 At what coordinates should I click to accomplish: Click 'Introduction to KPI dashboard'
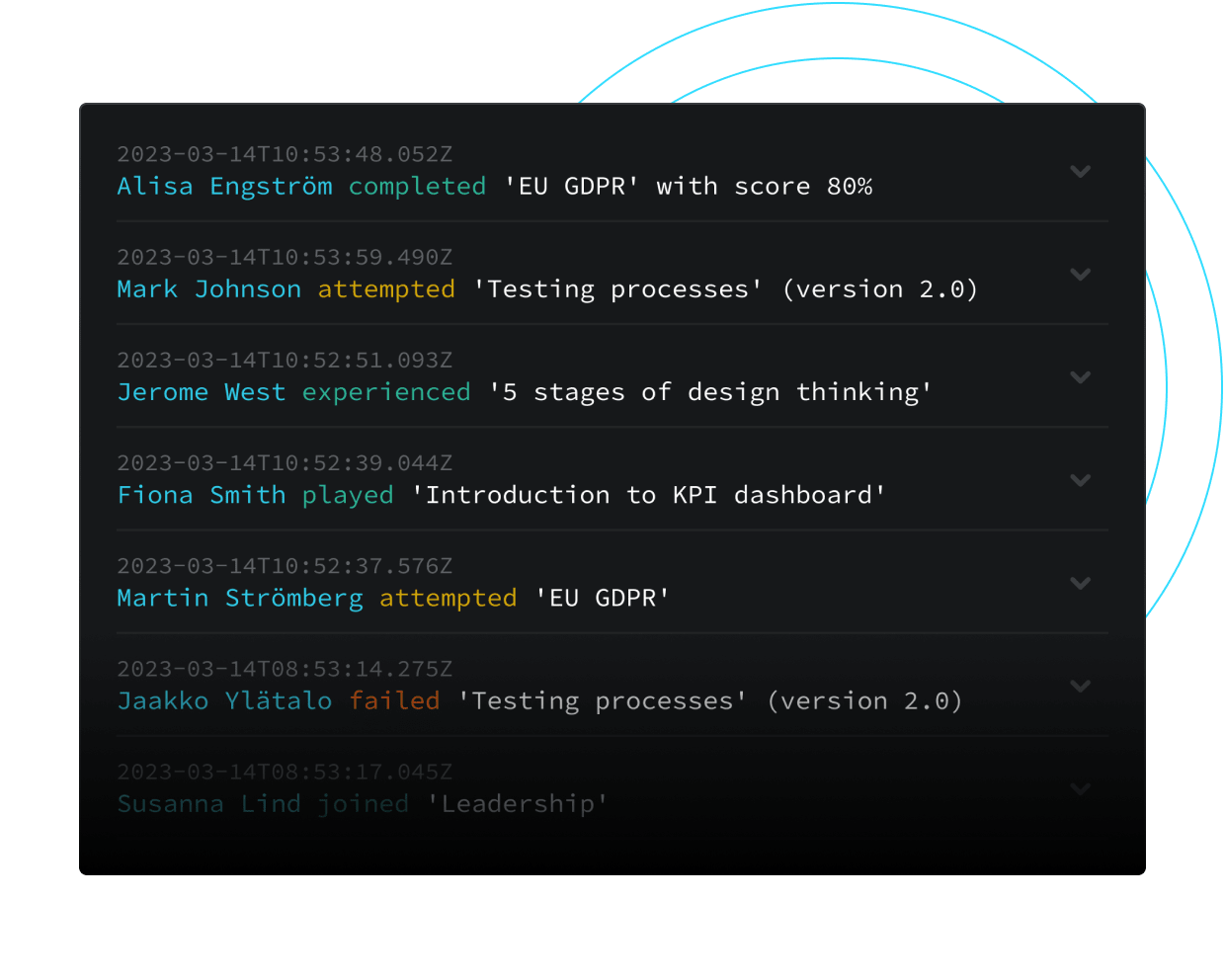tap(648, 495)
